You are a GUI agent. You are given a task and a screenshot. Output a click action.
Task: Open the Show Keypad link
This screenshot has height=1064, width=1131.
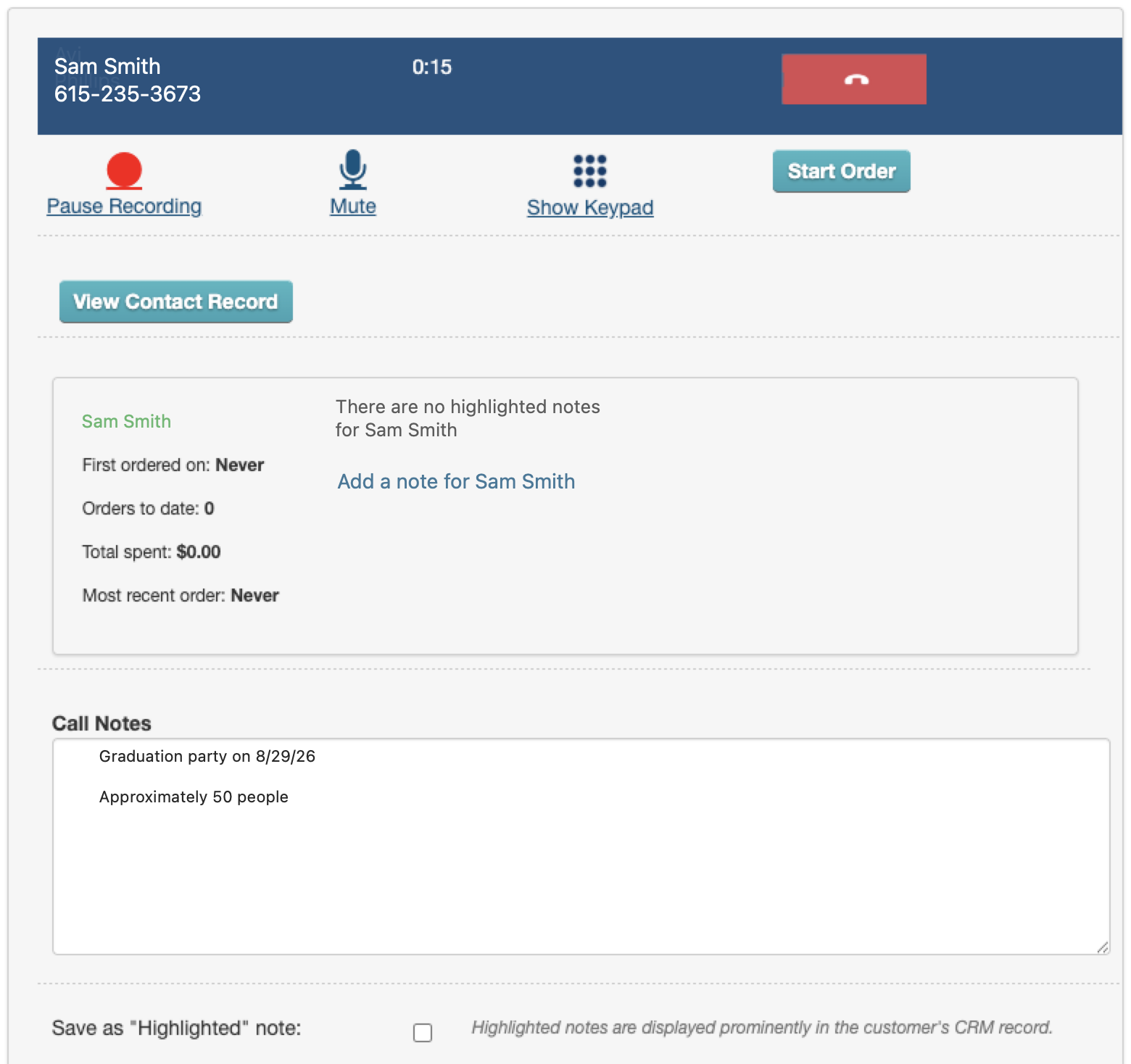click(x=590, y=208)
